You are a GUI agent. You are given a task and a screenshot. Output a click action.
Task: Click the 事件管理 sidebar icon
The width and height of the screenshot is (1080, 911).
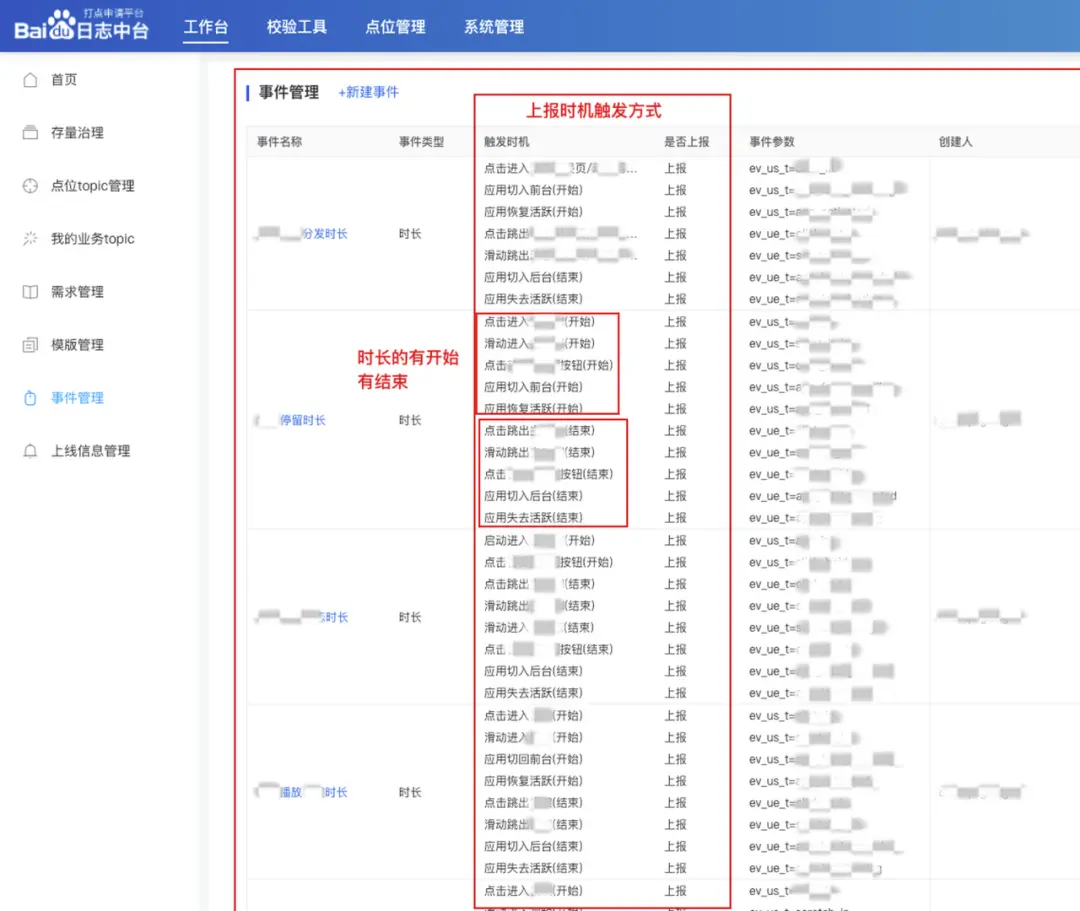click(x=30, y=398)
